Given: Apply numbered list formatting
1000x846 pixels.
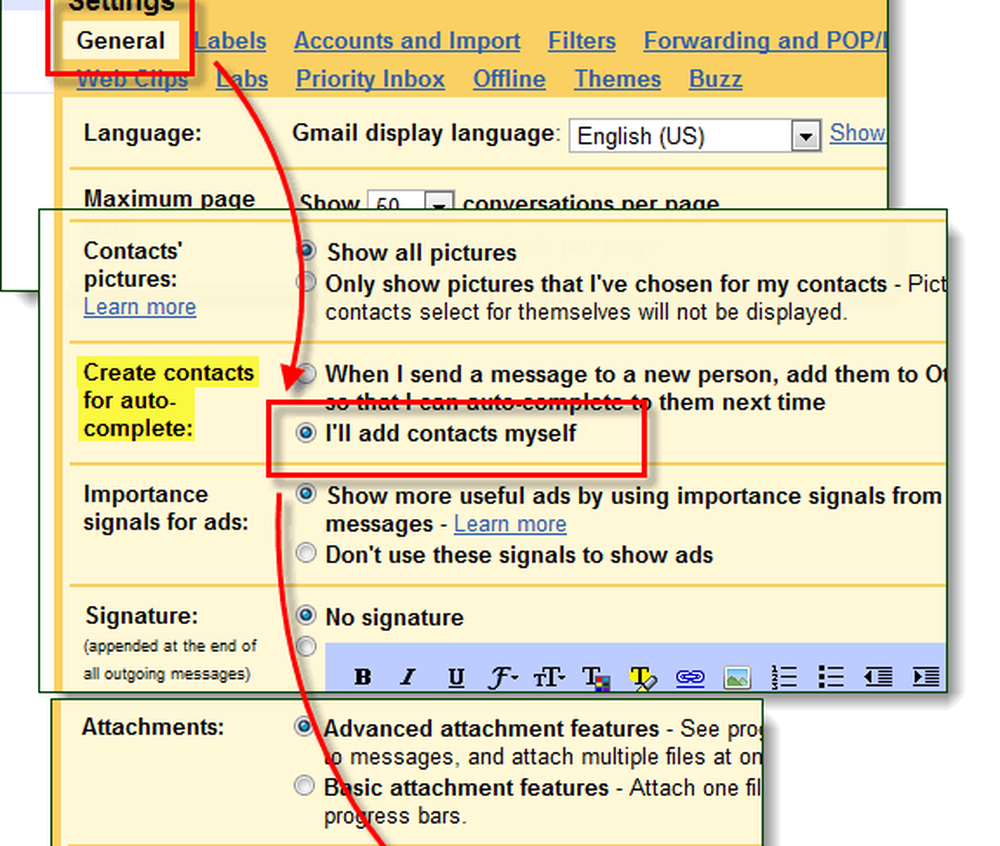Looking at the screenshot, I should pos(785,677).
